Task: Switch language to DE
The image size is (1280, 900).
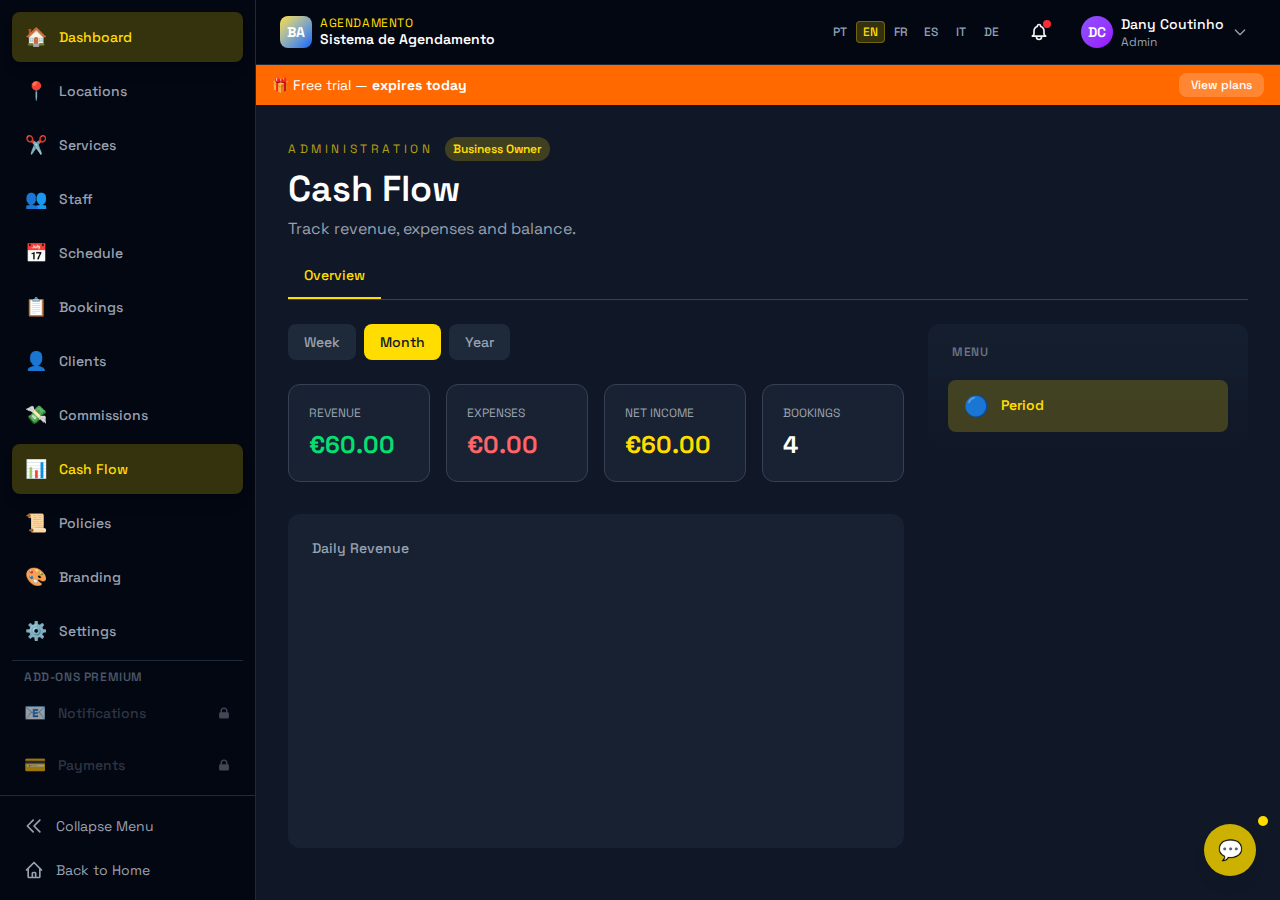Action: tap(991, 32)
